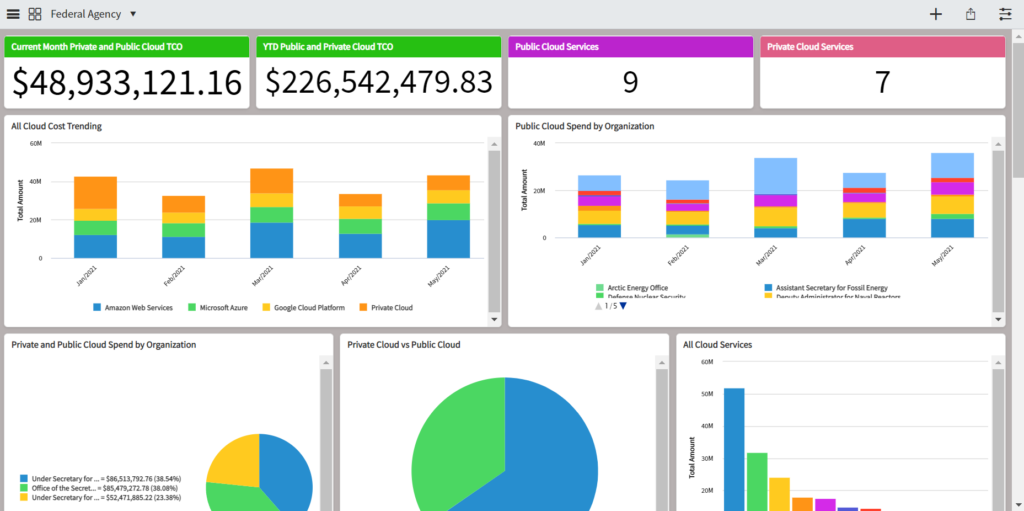Toggle Arctic Energy Office legend entry
Screen dimensions: 1024x511
(x=632, y=288)
